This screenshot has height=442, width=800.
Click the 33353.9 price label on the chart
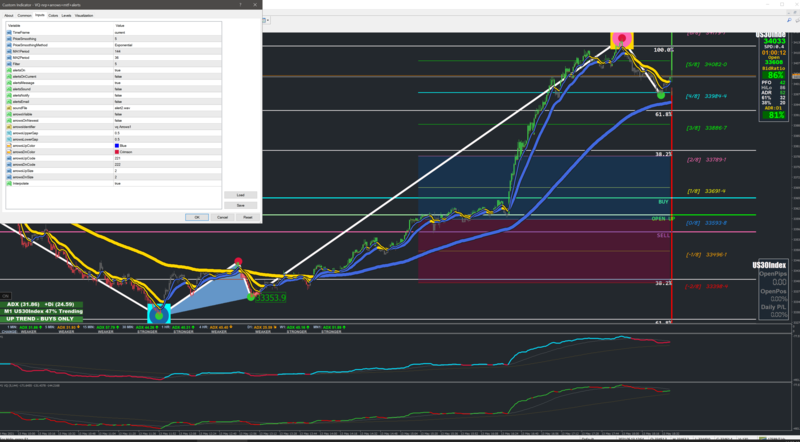270,298
